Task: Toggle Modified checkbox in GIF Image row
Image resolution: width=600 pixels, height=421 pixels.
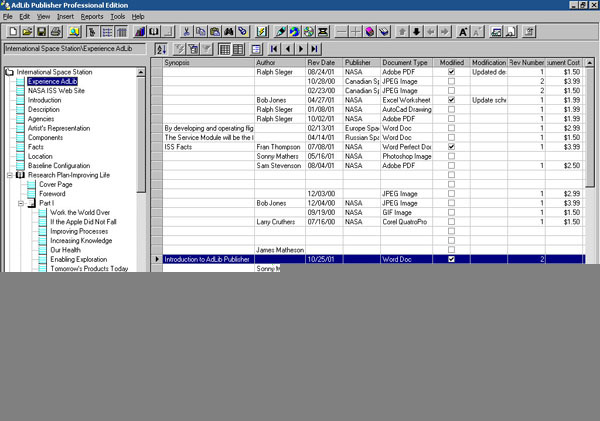Action: tap(452, 212)
